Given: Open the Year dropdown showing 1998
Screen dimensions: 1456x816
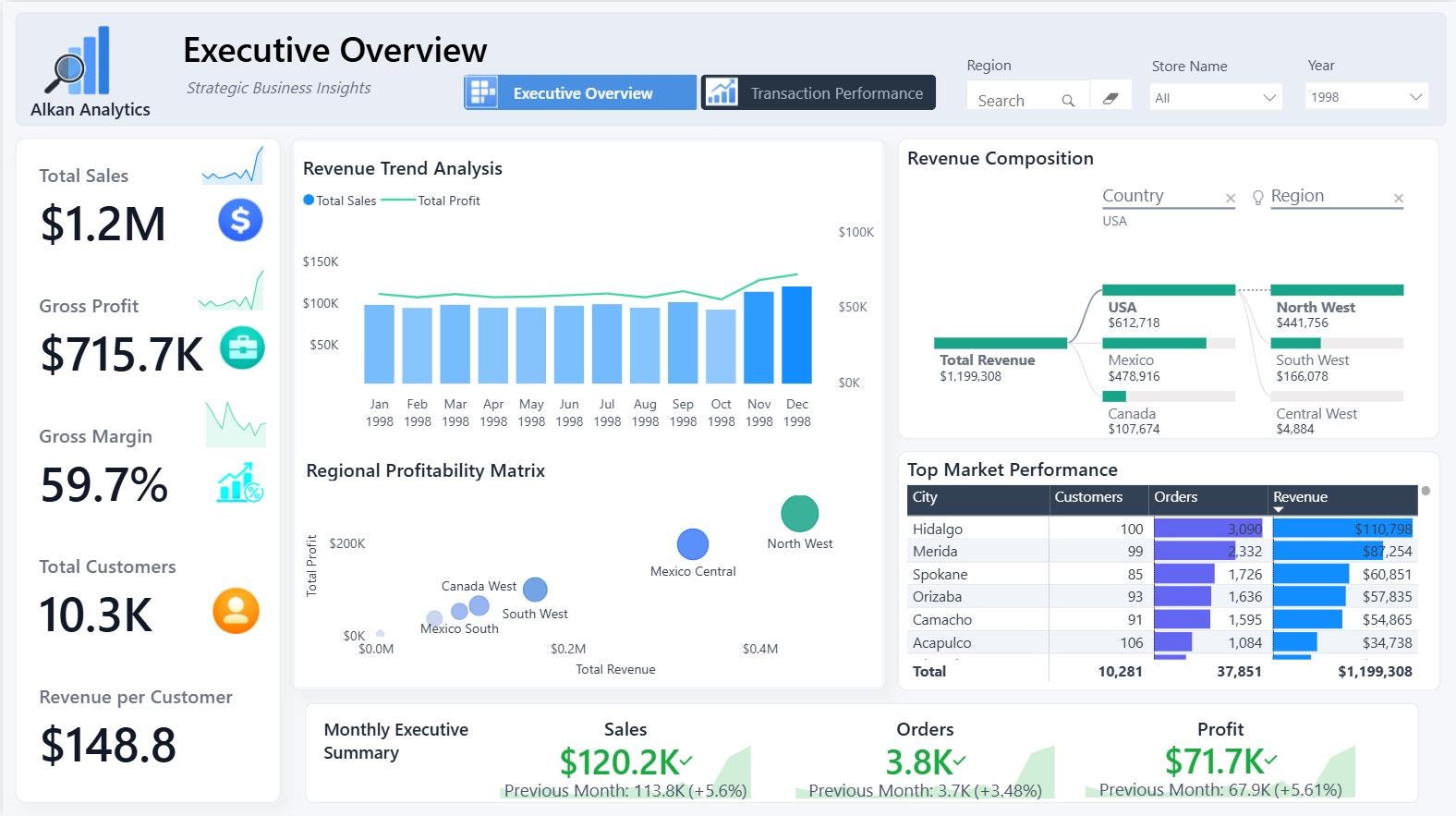Looking at the screenshot, I should pos(1366,96).
